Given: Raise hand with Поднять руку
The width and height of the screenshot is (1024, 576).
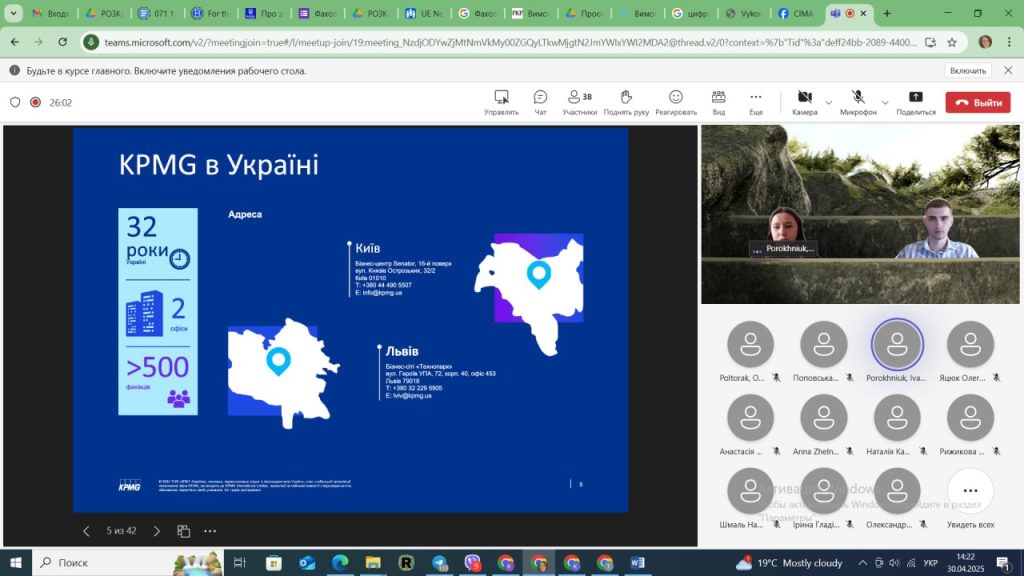Looking at the screenshot, I should pos(626,103).
